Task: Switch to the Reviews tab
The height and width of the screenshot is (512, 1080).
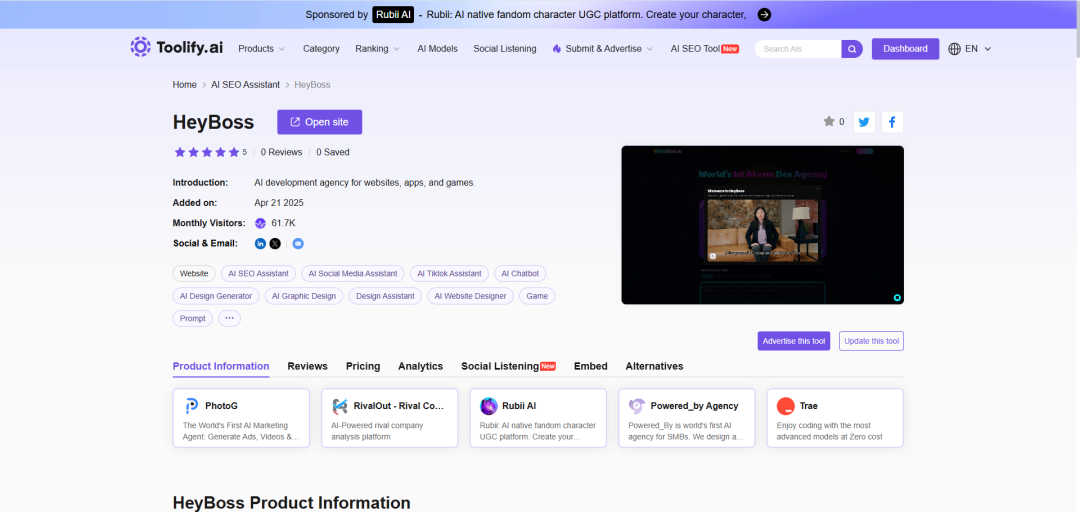Action: (307, 366)
